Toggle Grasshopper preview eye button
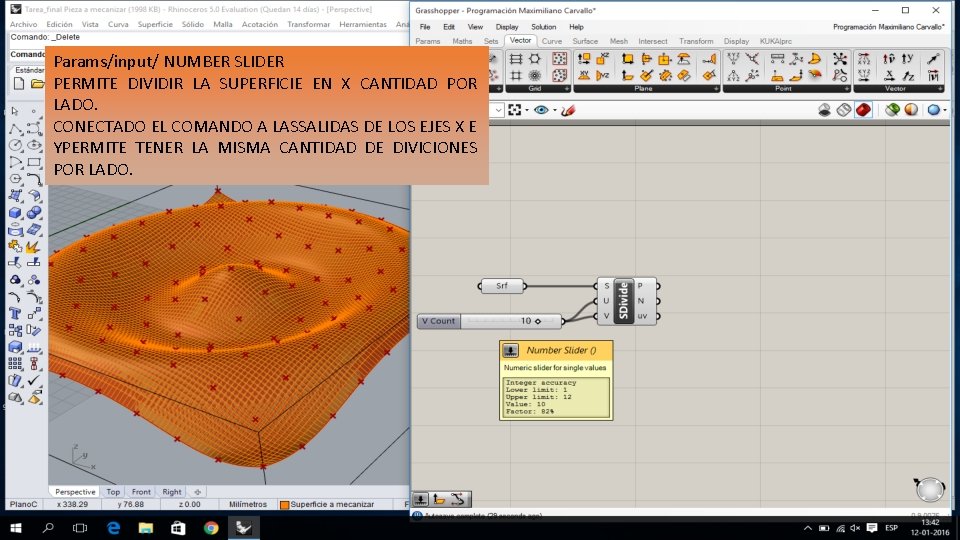 [541, 110]
